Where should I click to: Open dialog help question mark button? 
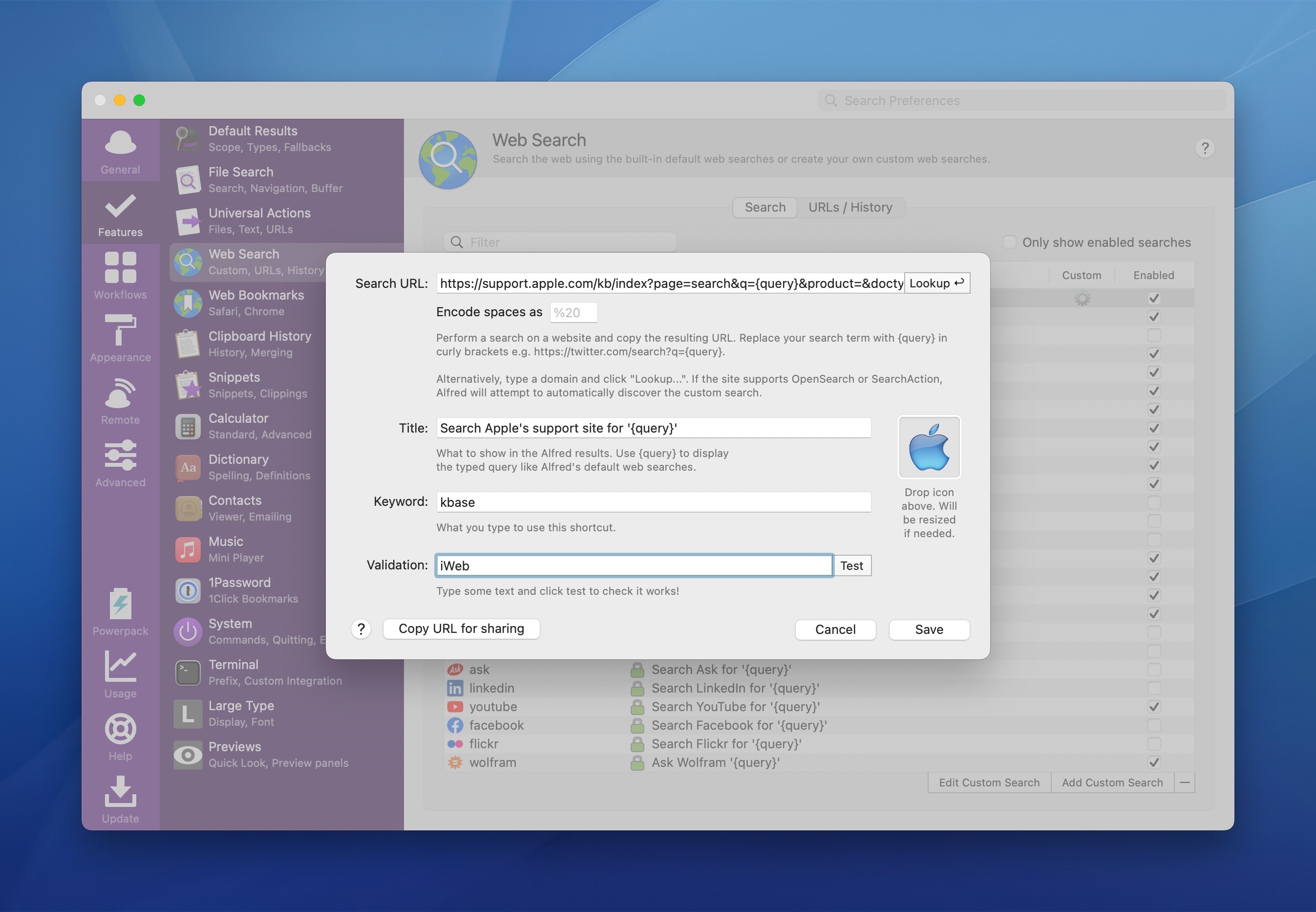(361, 629)
